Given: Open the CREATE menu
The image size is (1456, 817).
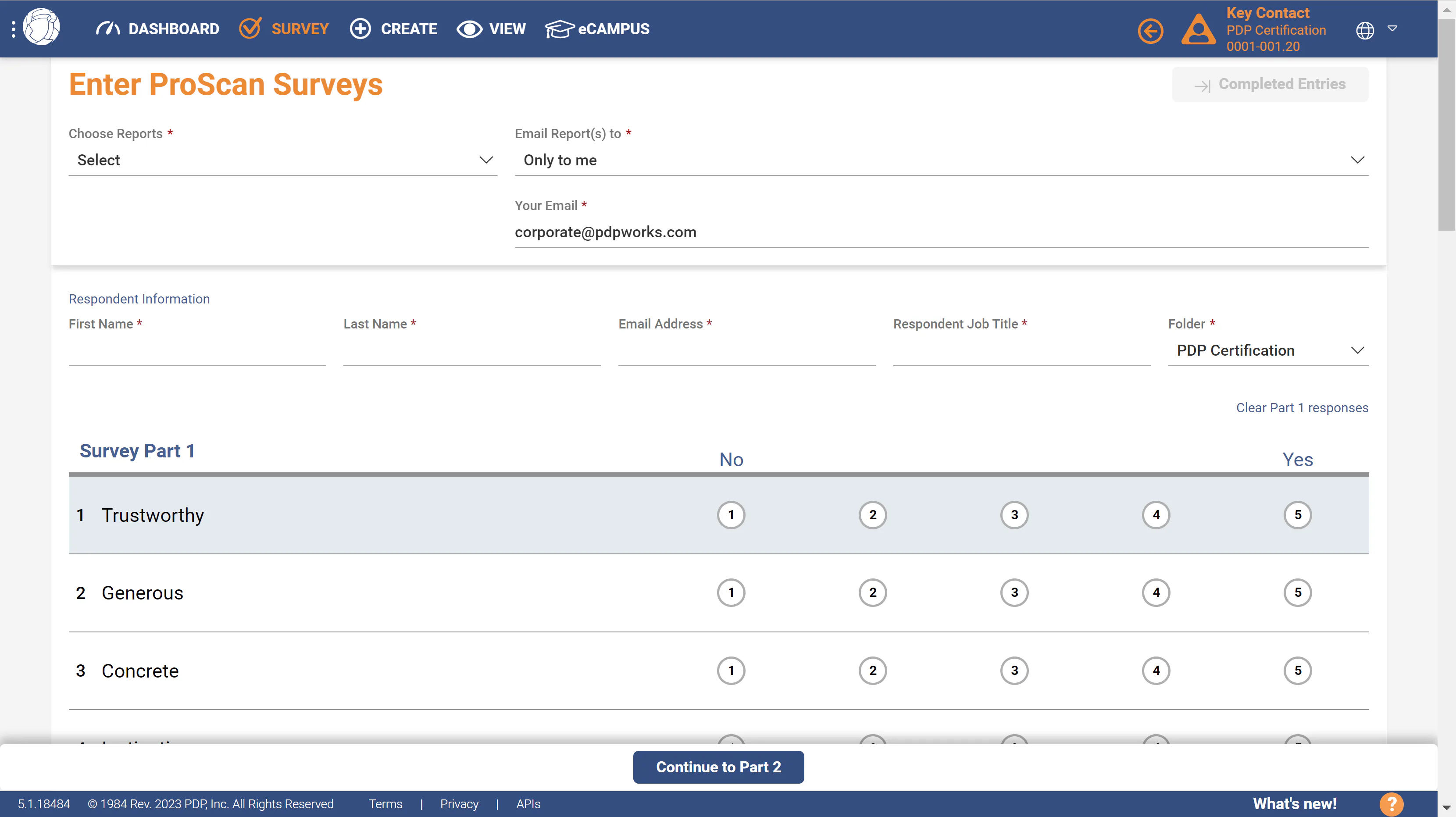Looking at the screenshot, I should 409,29.
